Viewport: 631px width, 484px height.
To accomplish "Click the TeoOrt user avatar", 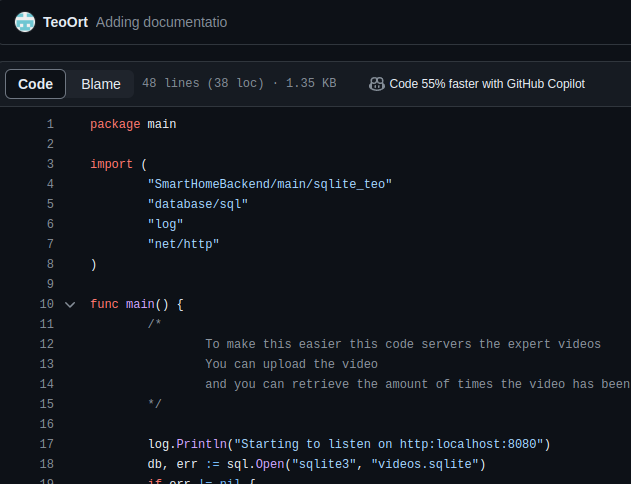I will 25,22.
